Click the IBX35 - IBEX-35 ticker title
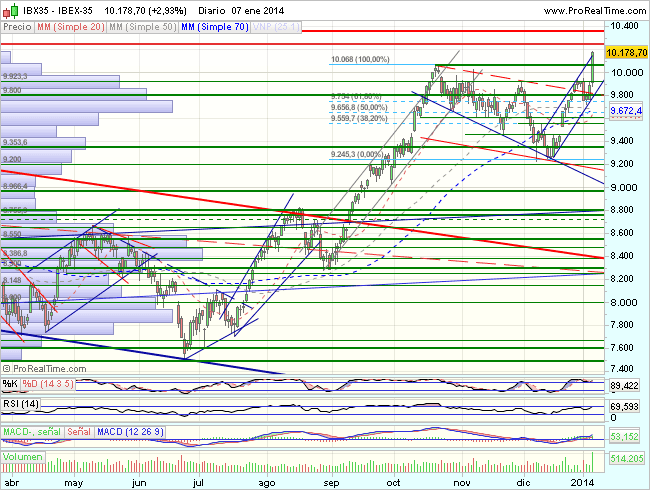Screen dimensions: 650x490 58,10
